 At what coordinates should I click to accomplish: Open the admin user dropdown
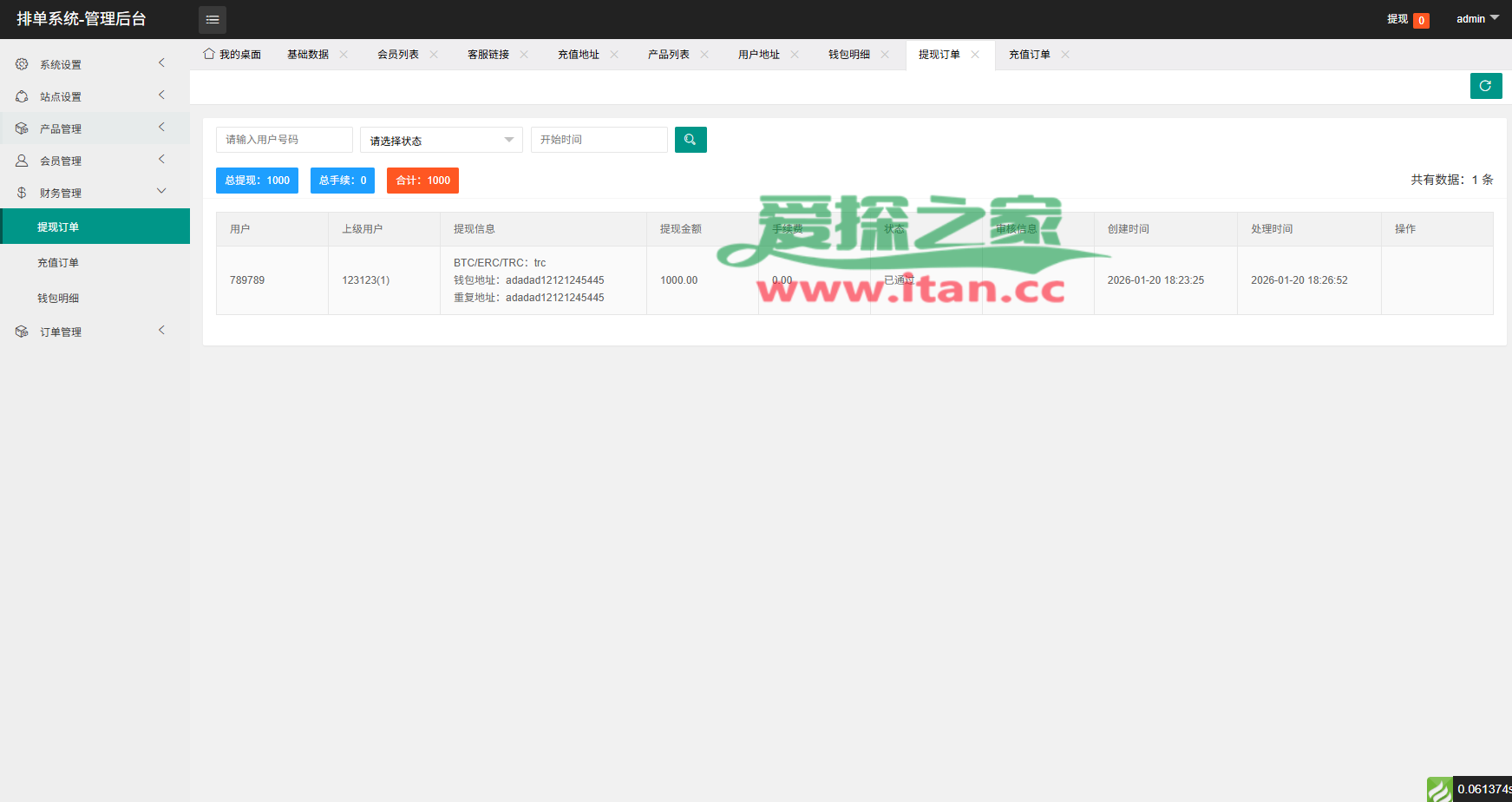pos(1476,19)
